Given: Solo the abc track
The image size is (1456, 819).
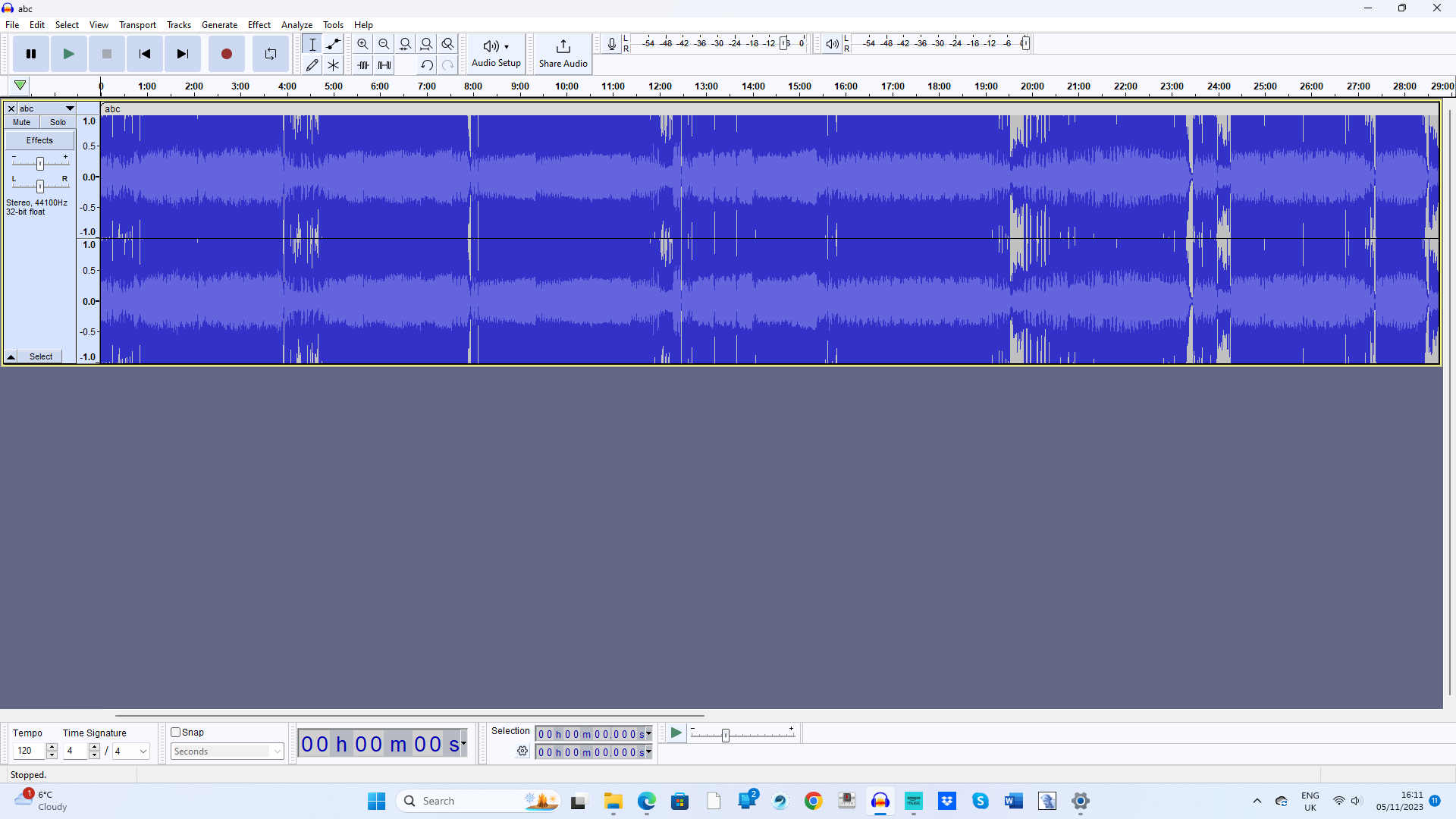Looking at the screenshot, I should tap(58, 122).
